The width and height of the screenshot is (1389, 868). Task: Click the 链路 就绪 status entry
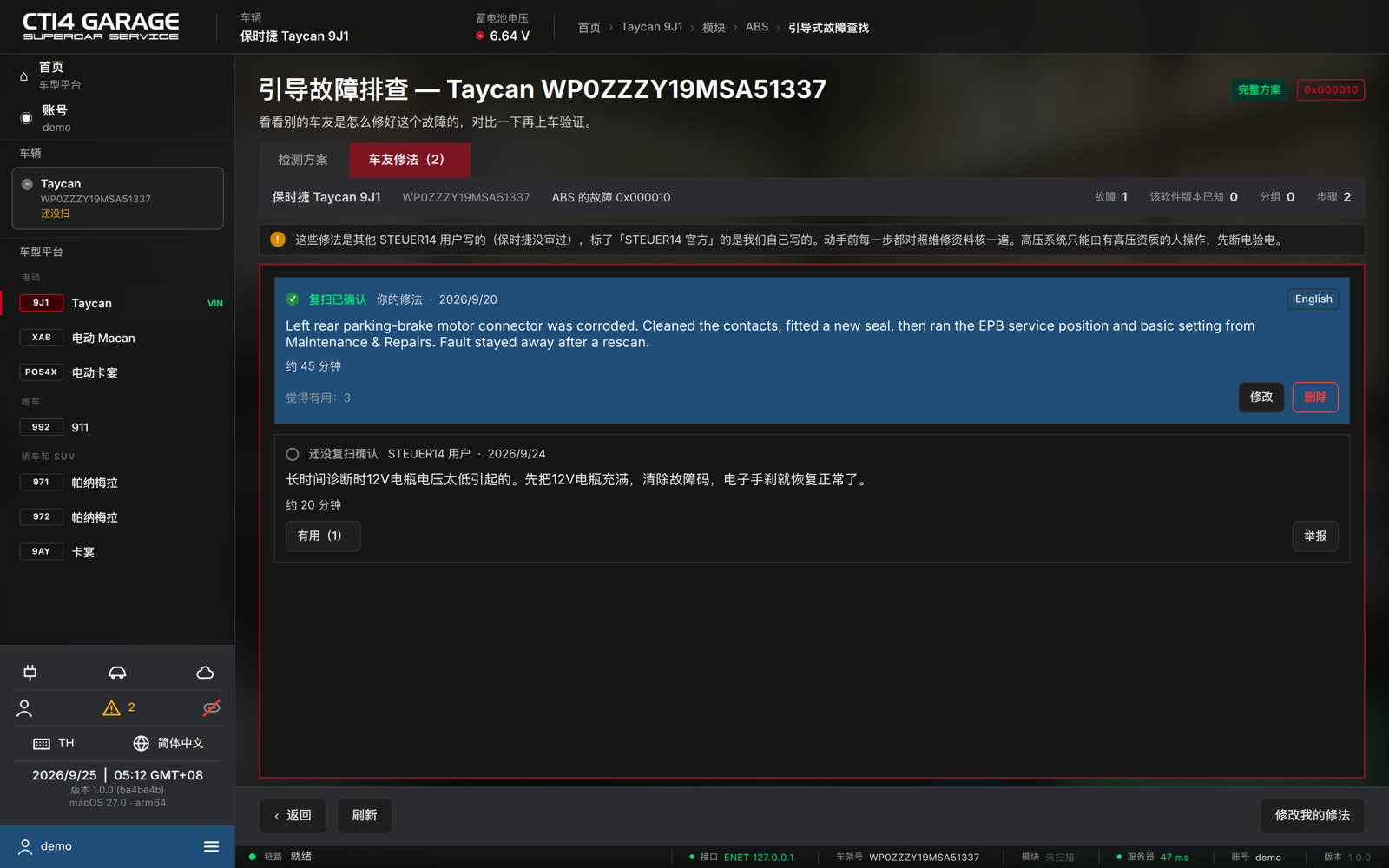280,857
